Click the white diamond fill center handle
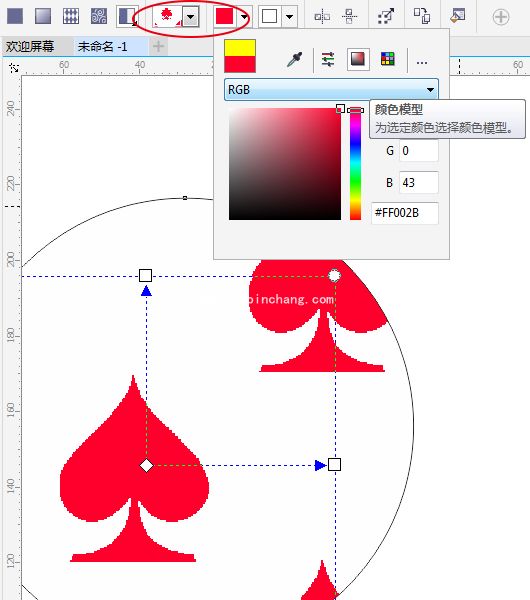Image resolution: width=530 pixels, height=600 pixels. 146,466
